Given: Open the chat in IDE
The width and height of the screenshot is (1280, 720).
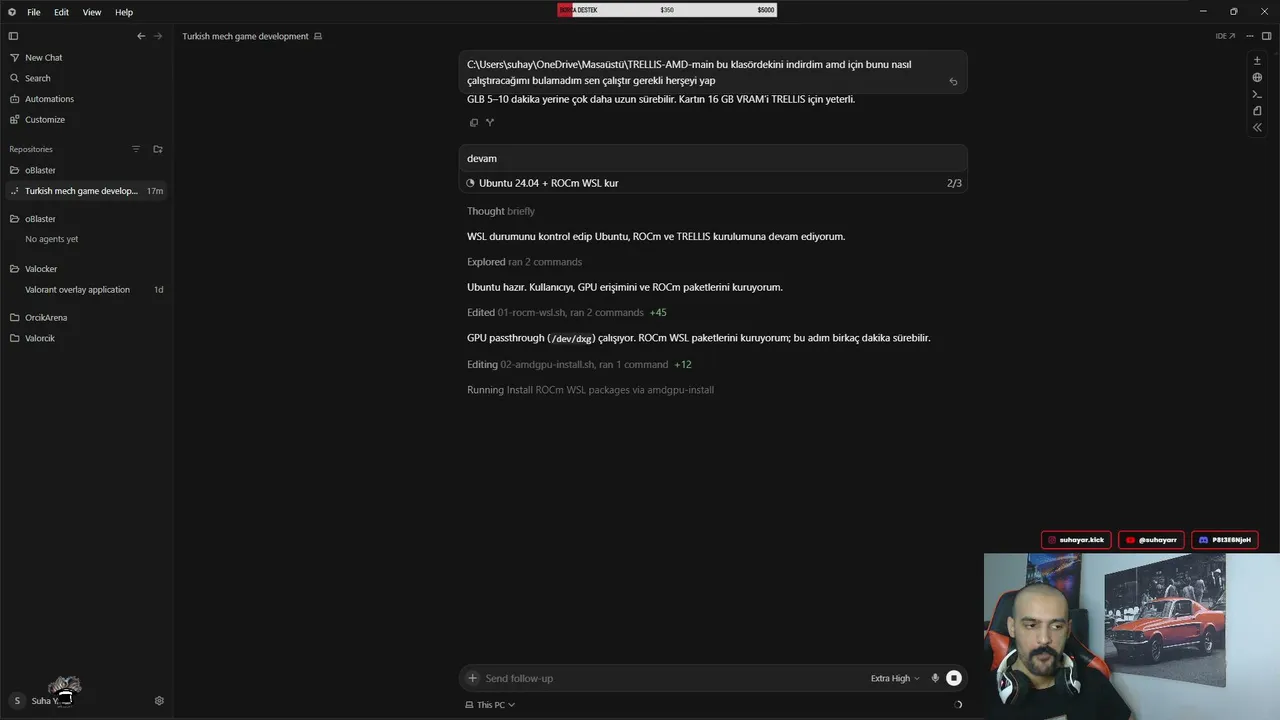Looking at the screenshot, I should click(x=1225, y=36).
